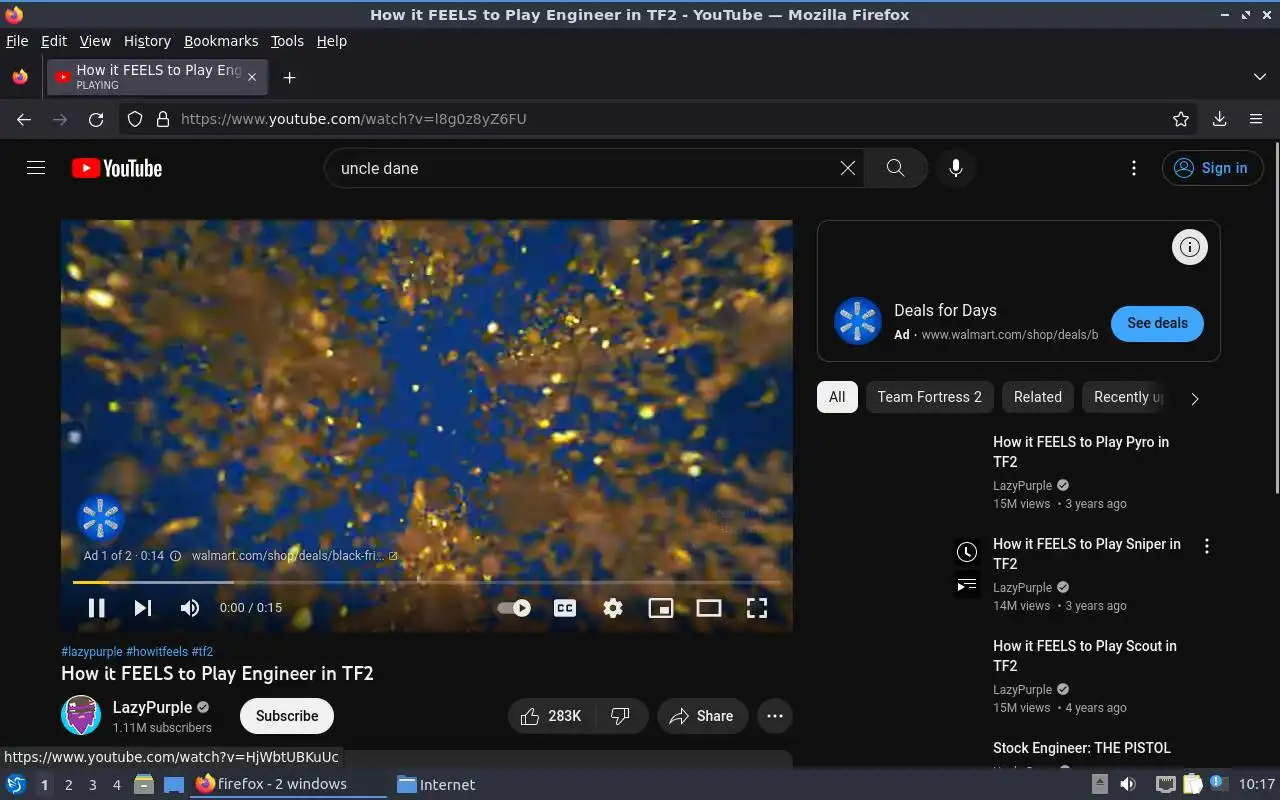
Task: Switch to theater mode
Action: [709, 607]
